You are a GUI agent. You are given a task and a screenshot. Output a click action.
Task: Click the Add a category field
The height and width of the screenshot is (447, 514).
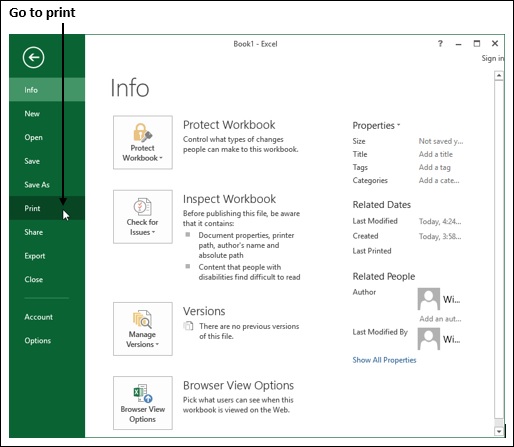tap(439, 180)
